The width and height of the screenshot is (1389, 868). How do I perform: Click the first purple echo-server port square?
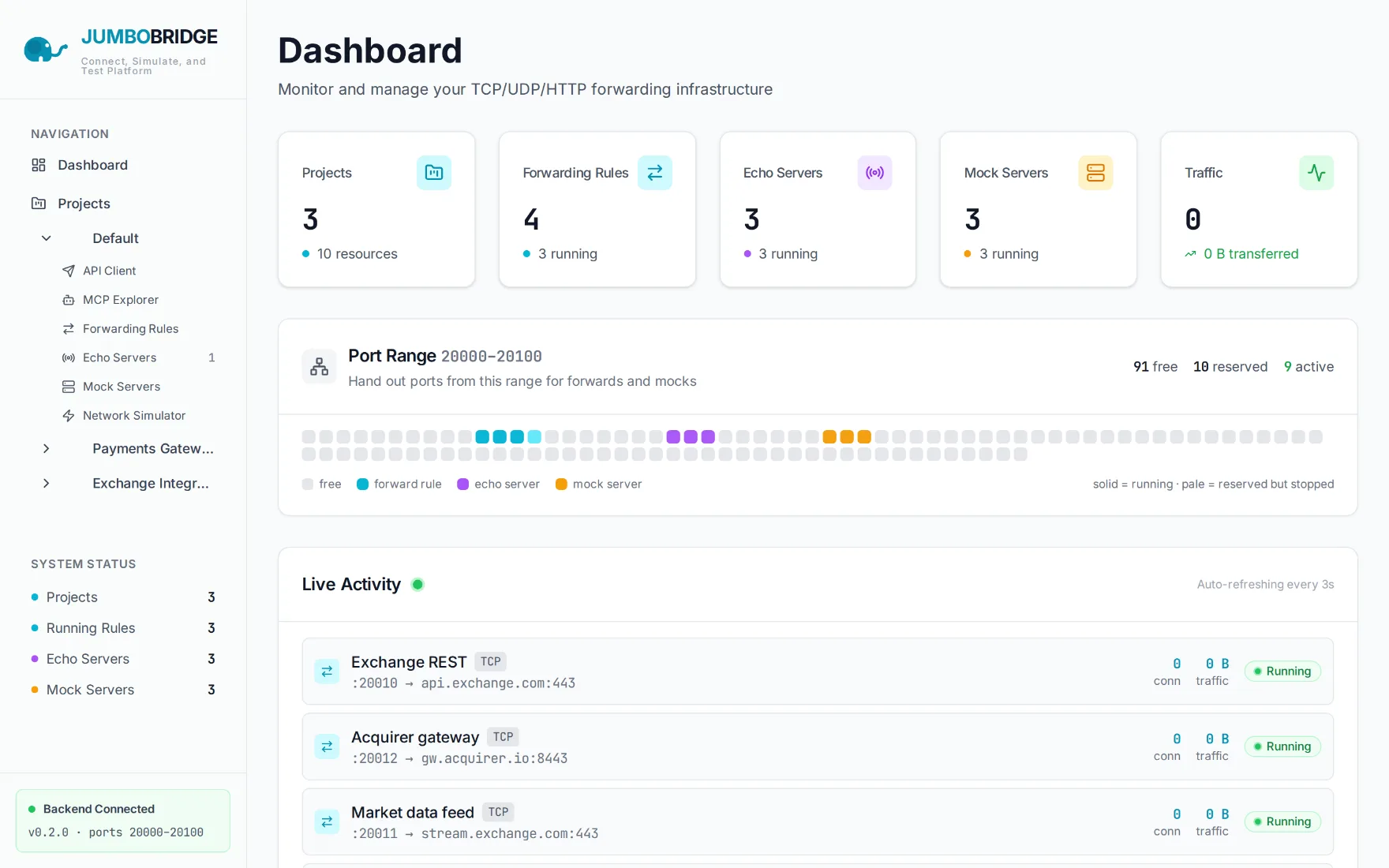point(673,437)
